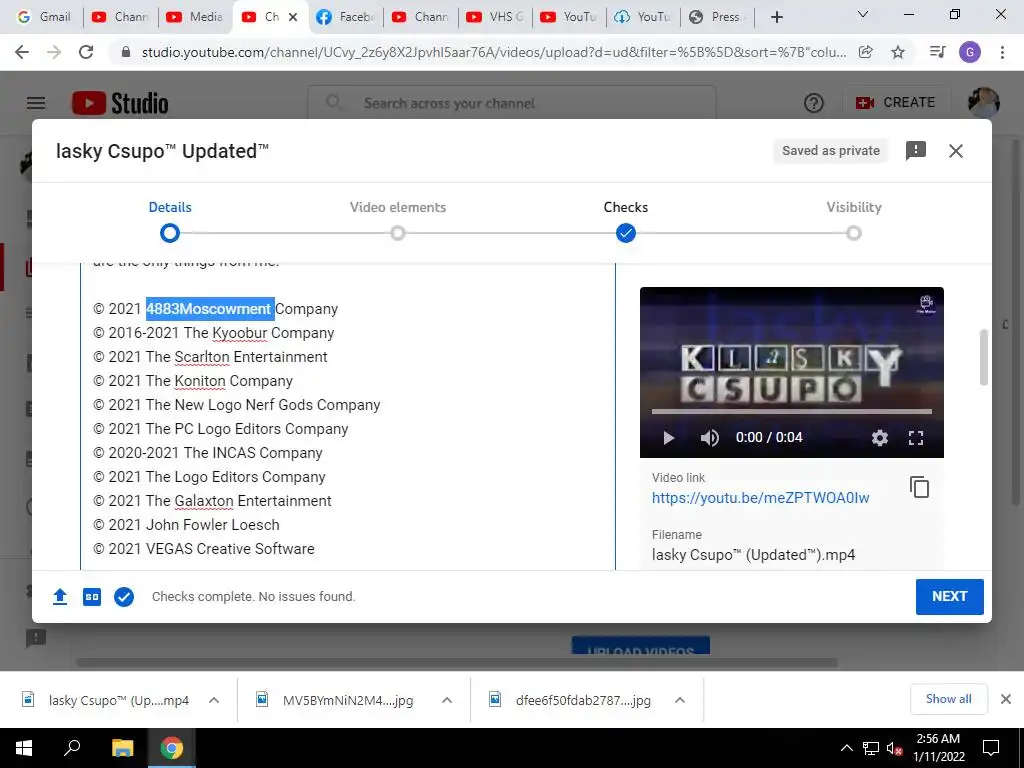Click the browser address bar URL

(494, 52)
